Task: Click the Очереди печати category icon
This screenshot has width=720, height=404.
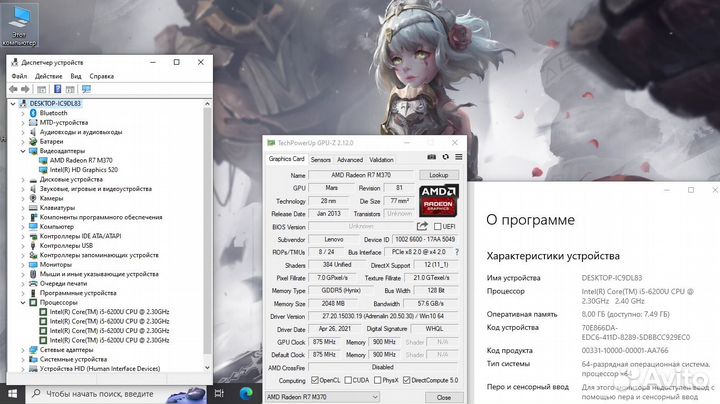Action: 33,283
